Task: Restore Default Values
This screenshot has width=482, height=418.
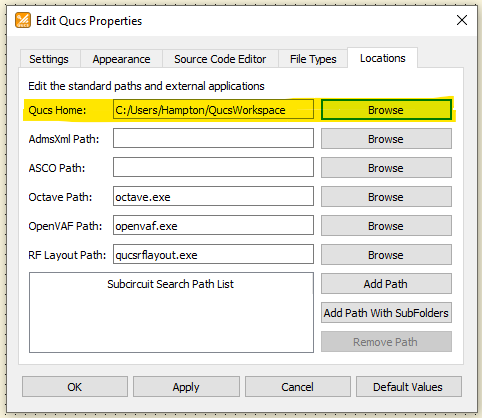Action: coord(408,387)
